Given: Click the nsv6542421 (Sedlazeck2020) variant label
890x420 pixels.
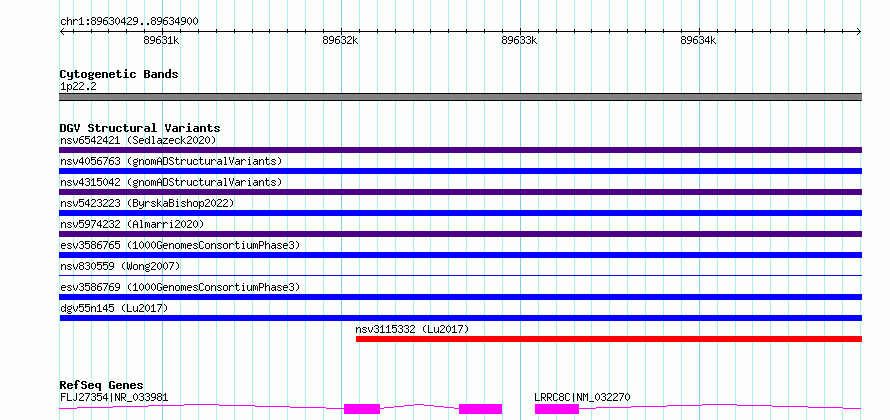Looking at the screenshot, I should [138, 140].
